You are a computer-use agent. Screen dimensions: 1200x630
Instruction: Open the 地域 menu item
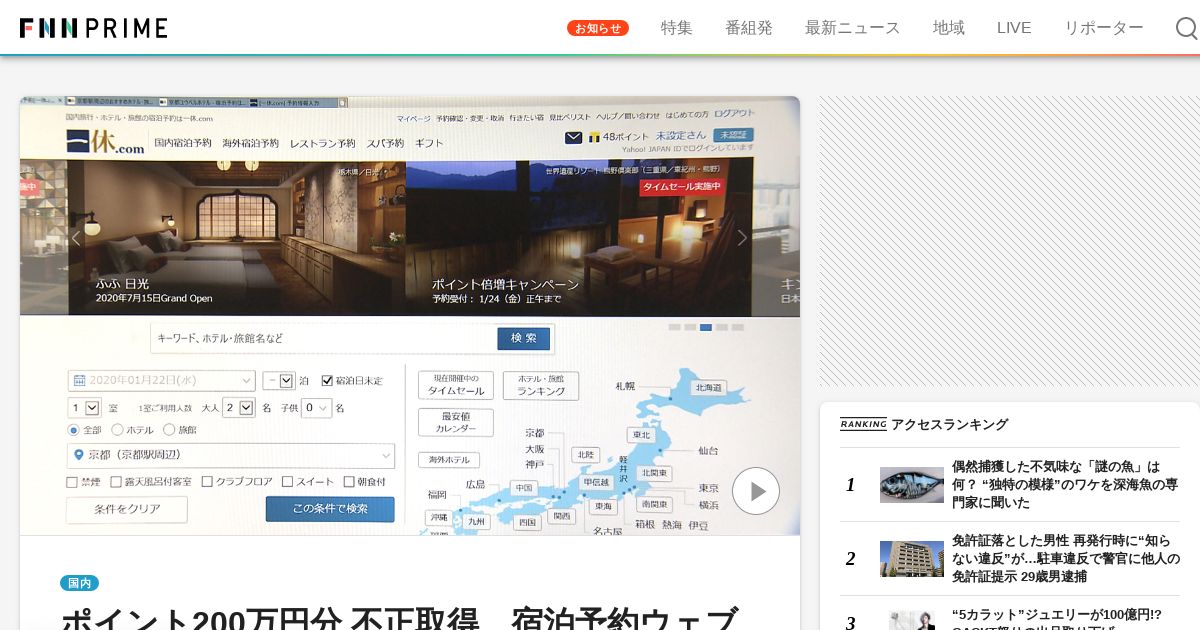pyautogui.click(x=949, y=28)
